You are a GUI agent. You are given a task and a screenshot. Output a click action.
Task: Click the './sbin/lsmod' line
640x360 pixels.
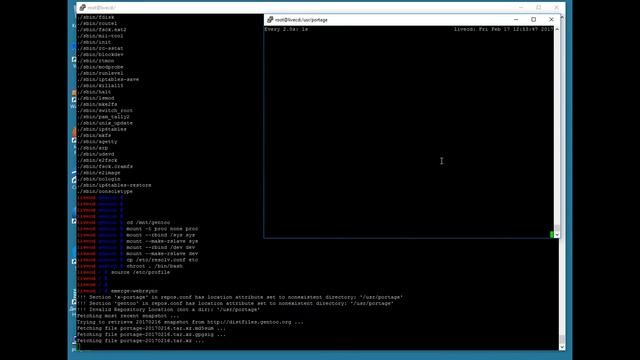(x=96, y=98)
